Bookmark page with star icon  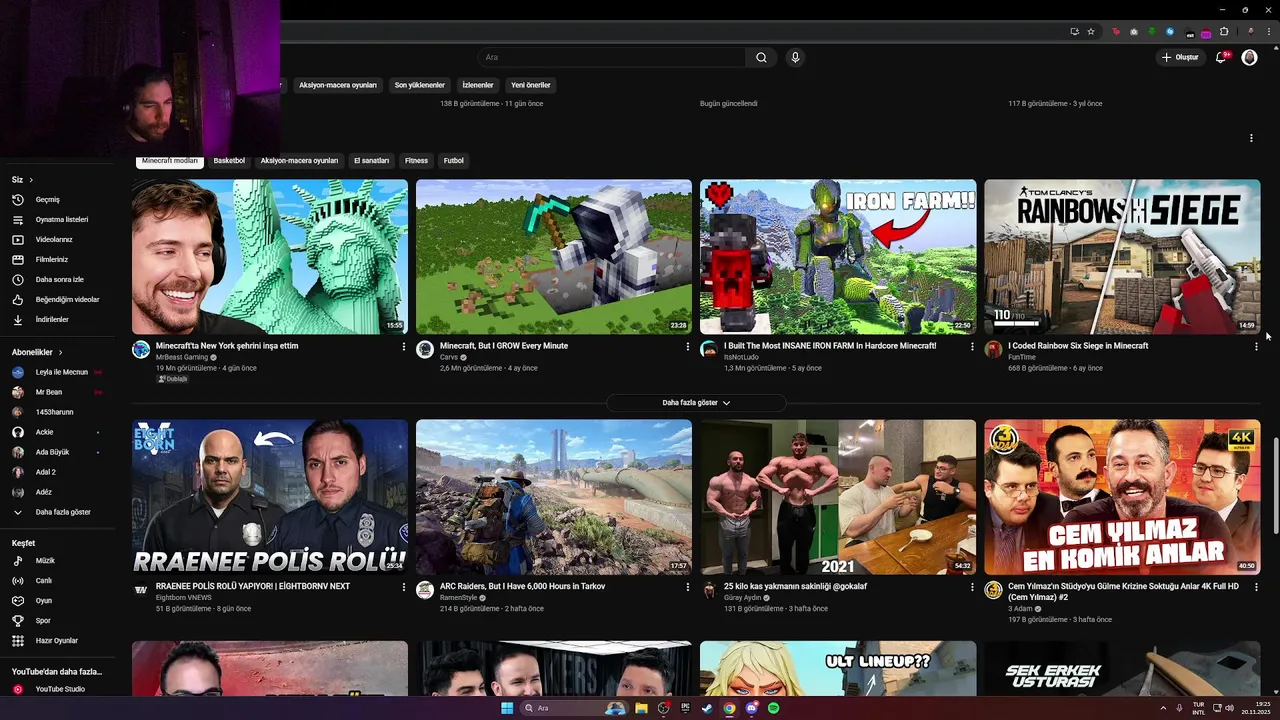click(1091, 31)
